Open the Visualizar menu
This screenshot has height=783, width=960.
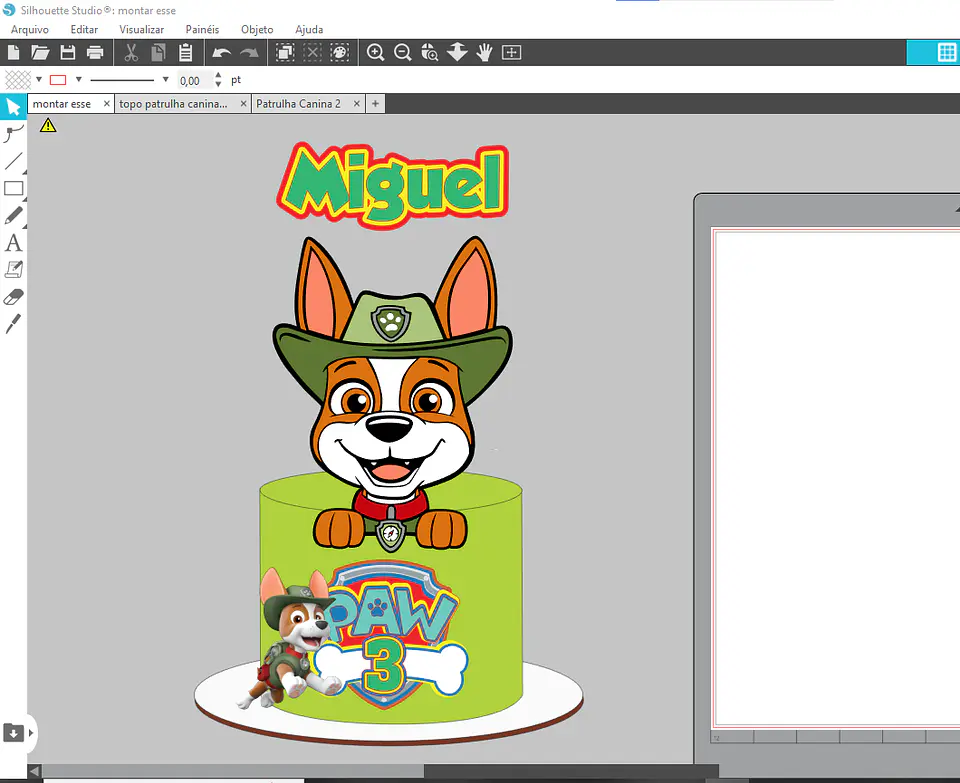tap(141, 29)
